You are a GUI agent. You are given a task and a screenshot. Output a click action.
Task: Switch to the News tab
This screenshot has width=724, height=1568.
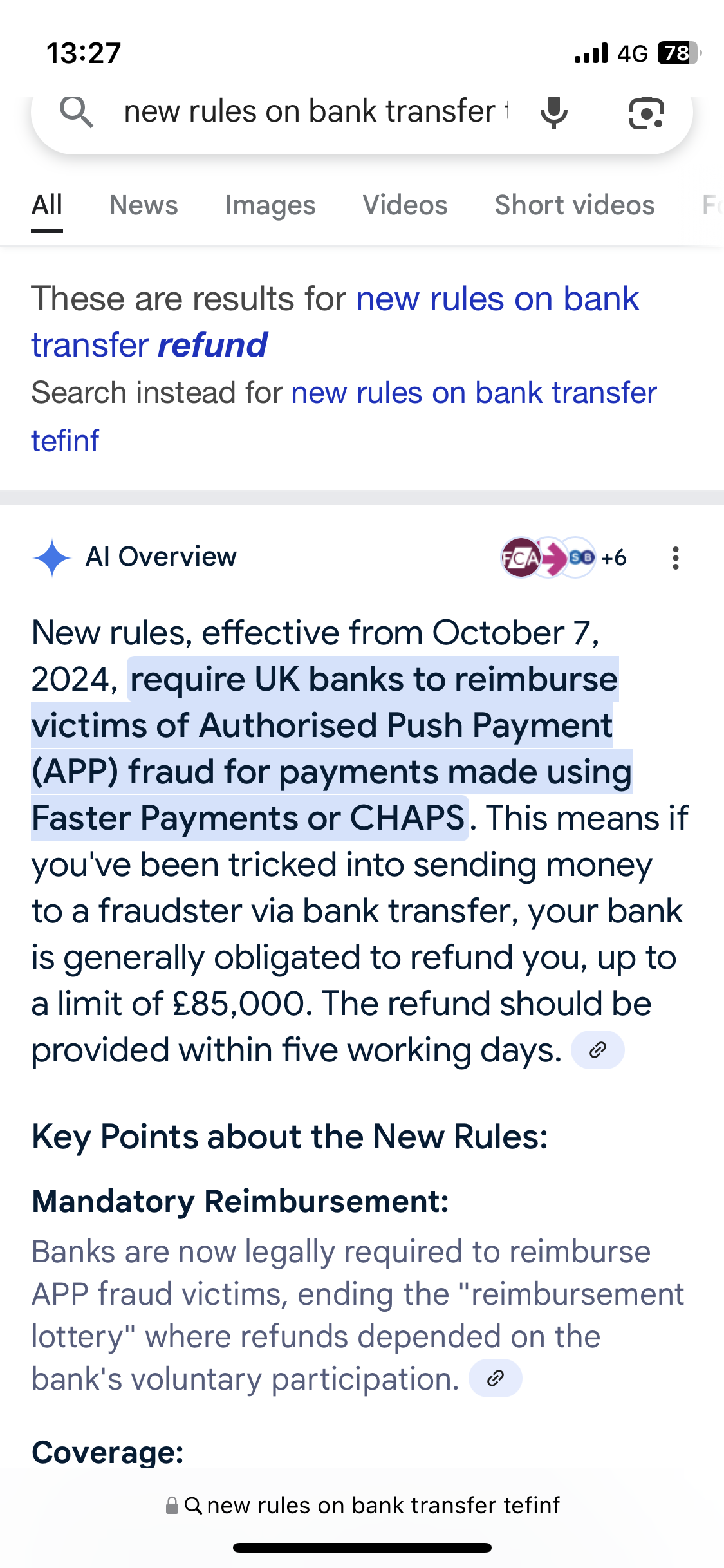point(144,205)
